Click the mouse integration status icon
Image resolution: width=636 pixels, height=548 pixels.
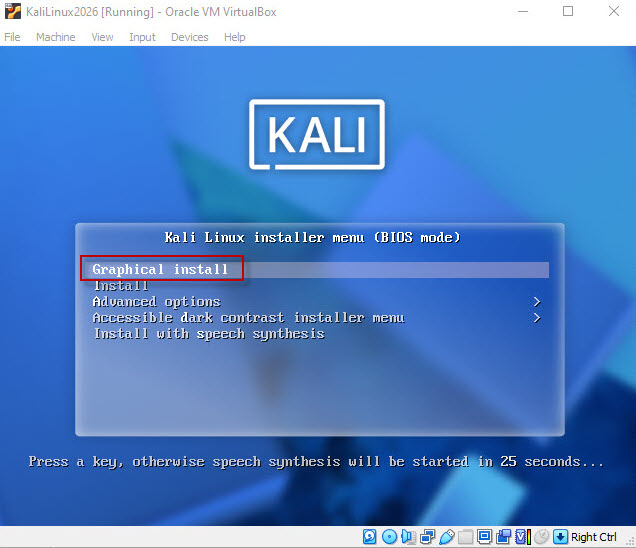tap(541, 537)
